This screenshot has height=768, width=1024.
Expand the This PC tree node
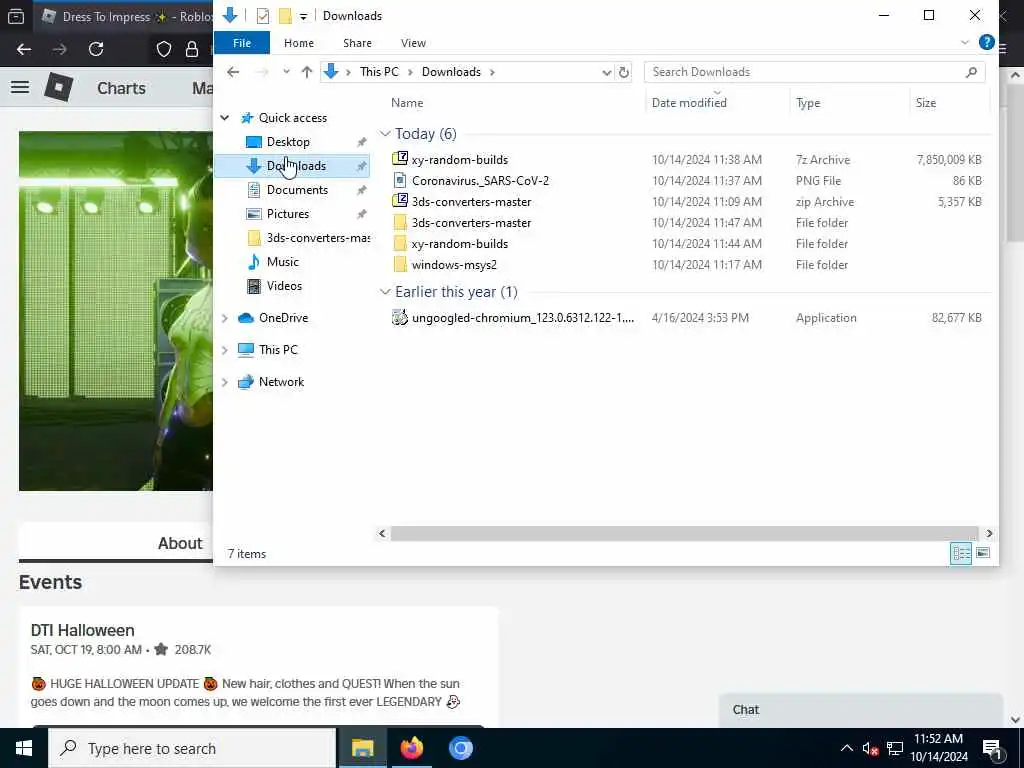[x=225, y=349]
